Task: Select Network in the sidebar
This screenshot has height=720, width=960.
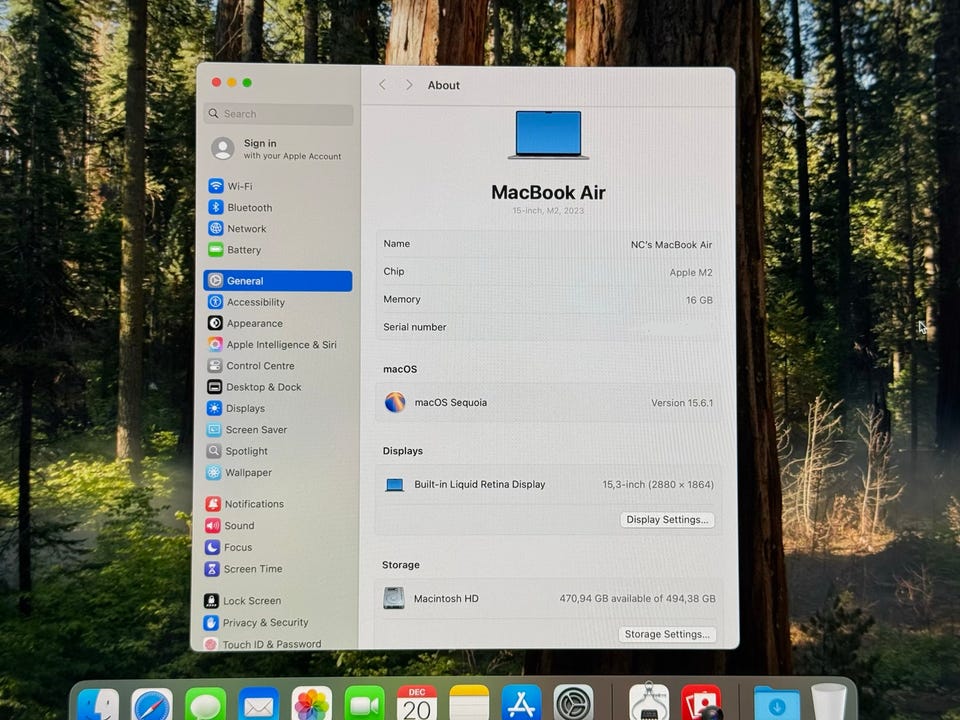Action: point(237,228)
